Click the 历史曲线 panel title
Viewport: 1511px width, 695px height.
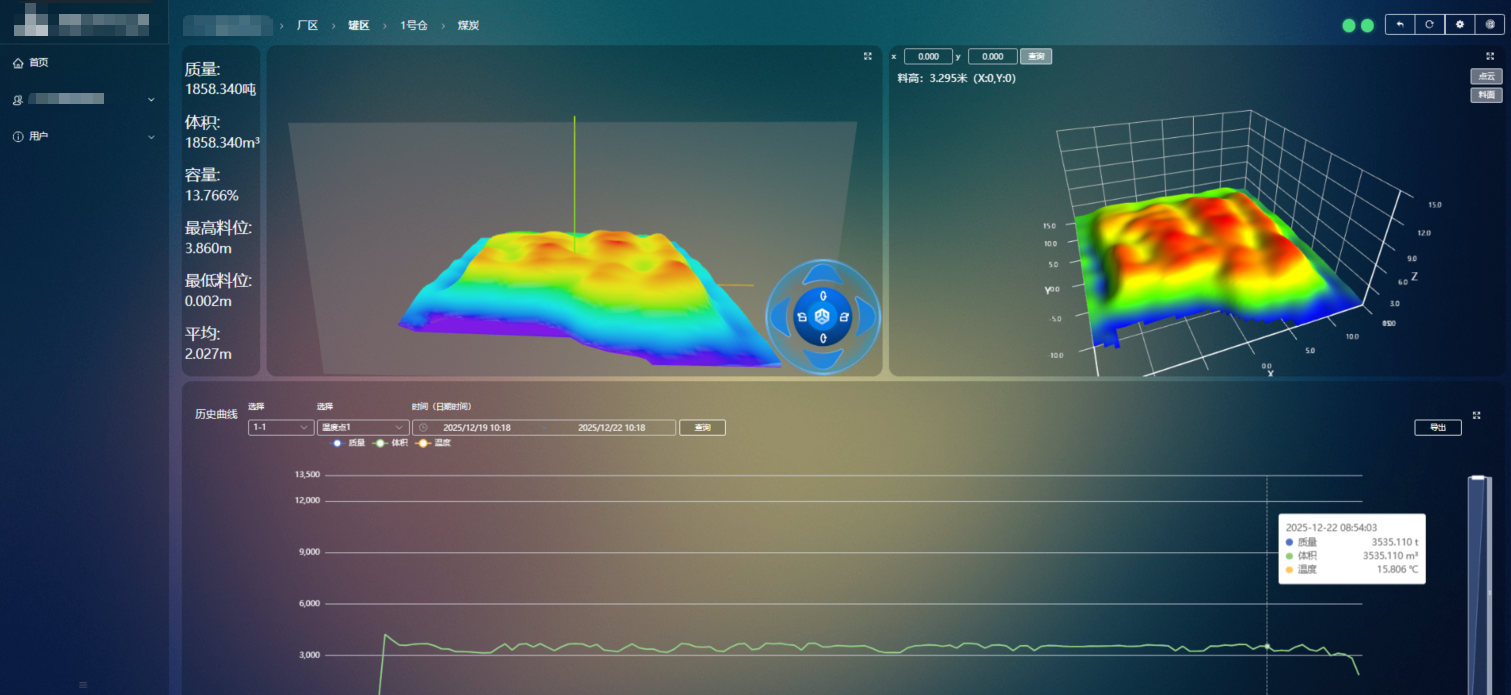(x=216, y=414)
